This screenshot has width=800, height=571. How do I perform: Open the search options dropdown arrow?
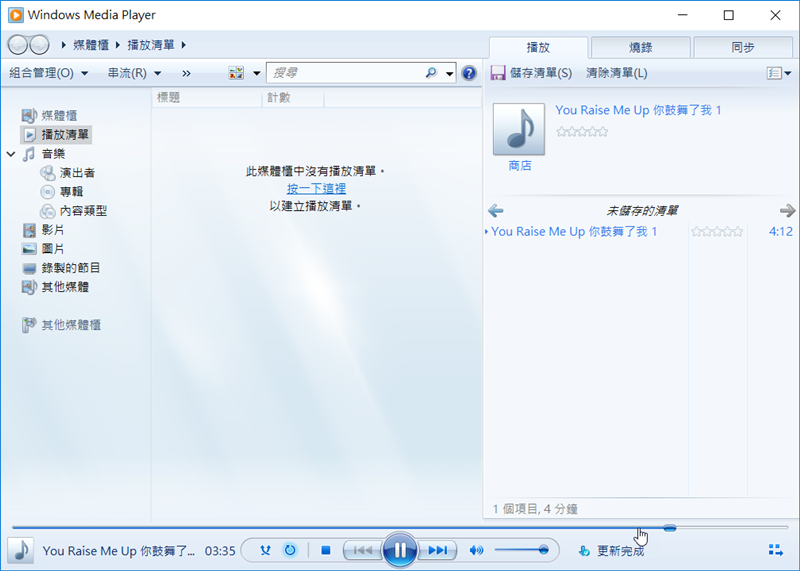(x=449, y=73)
